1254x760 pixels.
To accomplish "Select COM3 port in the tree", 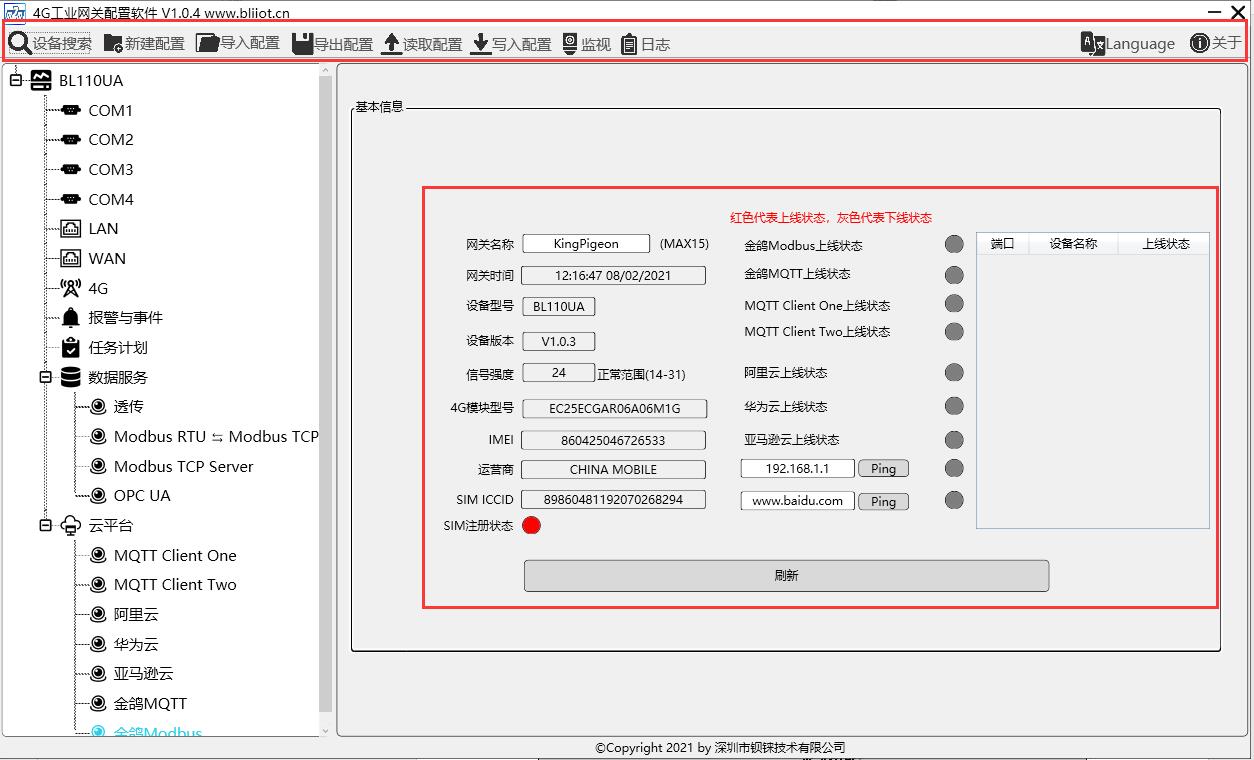I will 110,170.
